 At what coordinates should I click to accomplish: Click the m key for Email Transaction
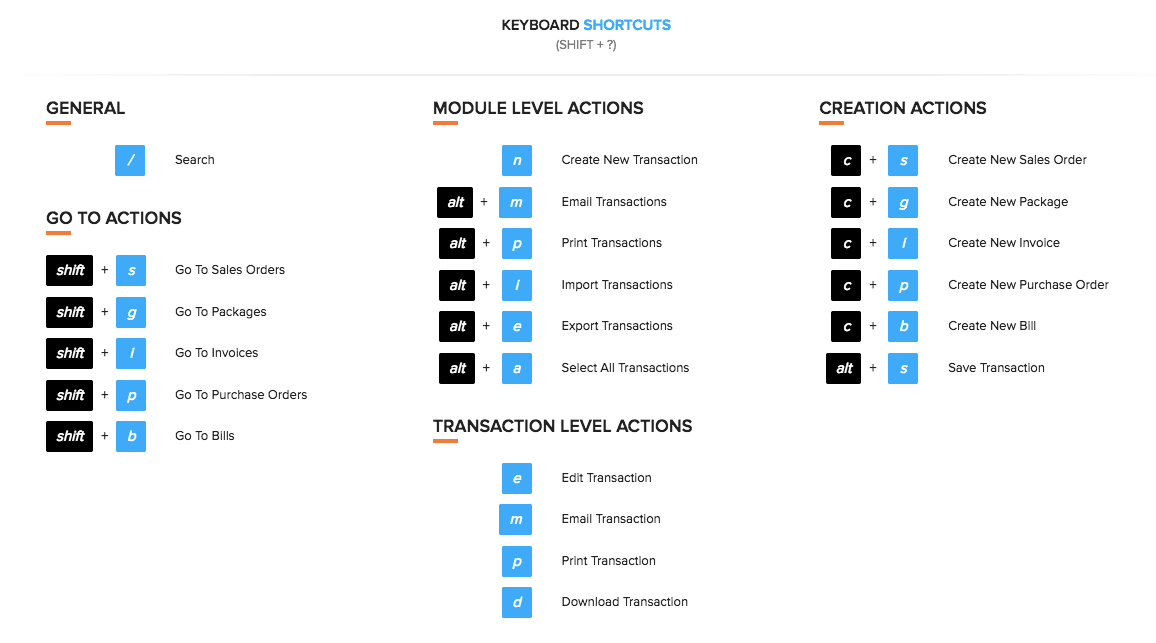pyautogui.click(x=517, y=519)
